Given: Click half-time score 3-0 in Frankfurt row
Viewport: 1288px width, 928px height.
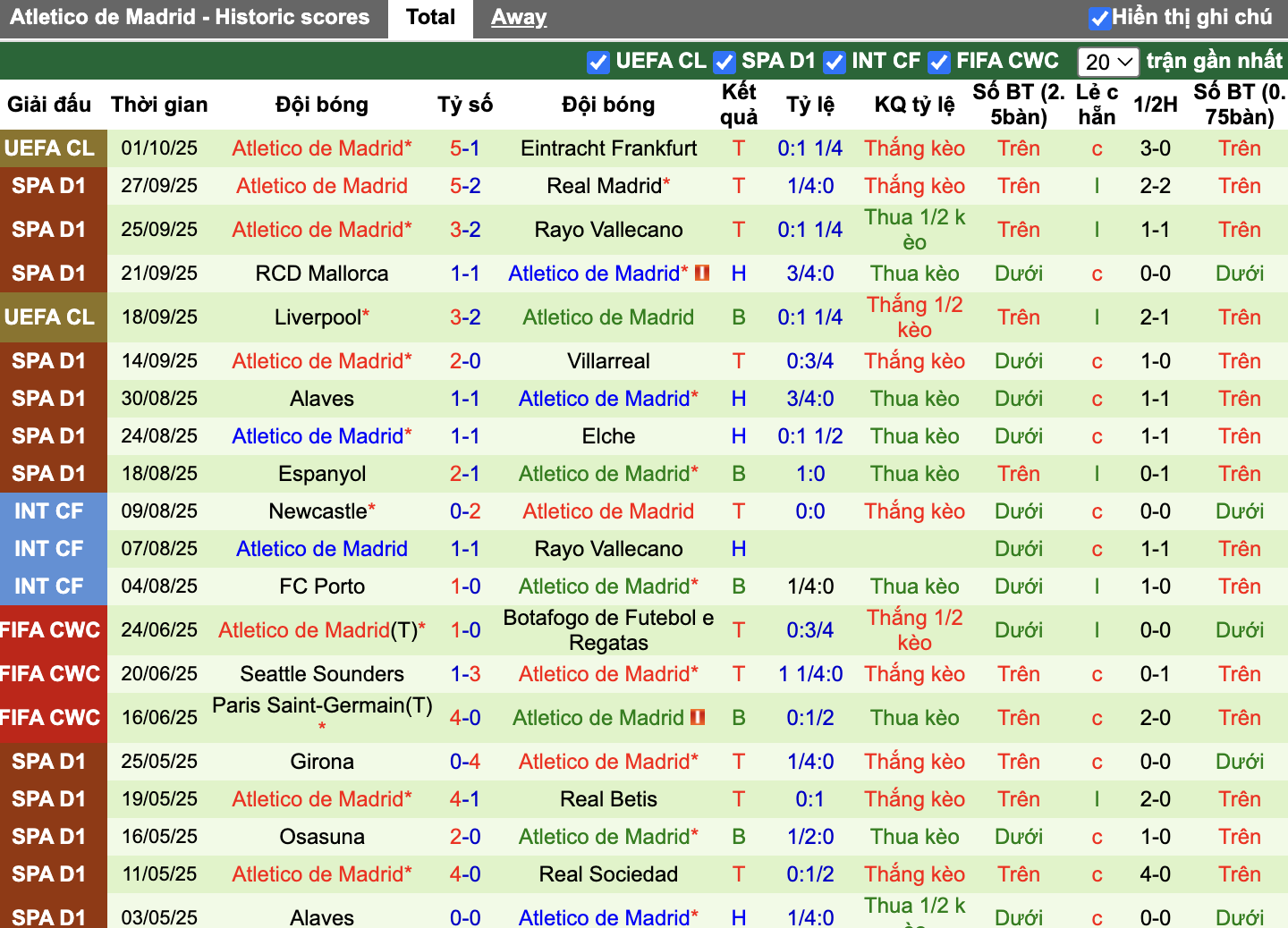Looking at the screenshot, I should 1156,148.
